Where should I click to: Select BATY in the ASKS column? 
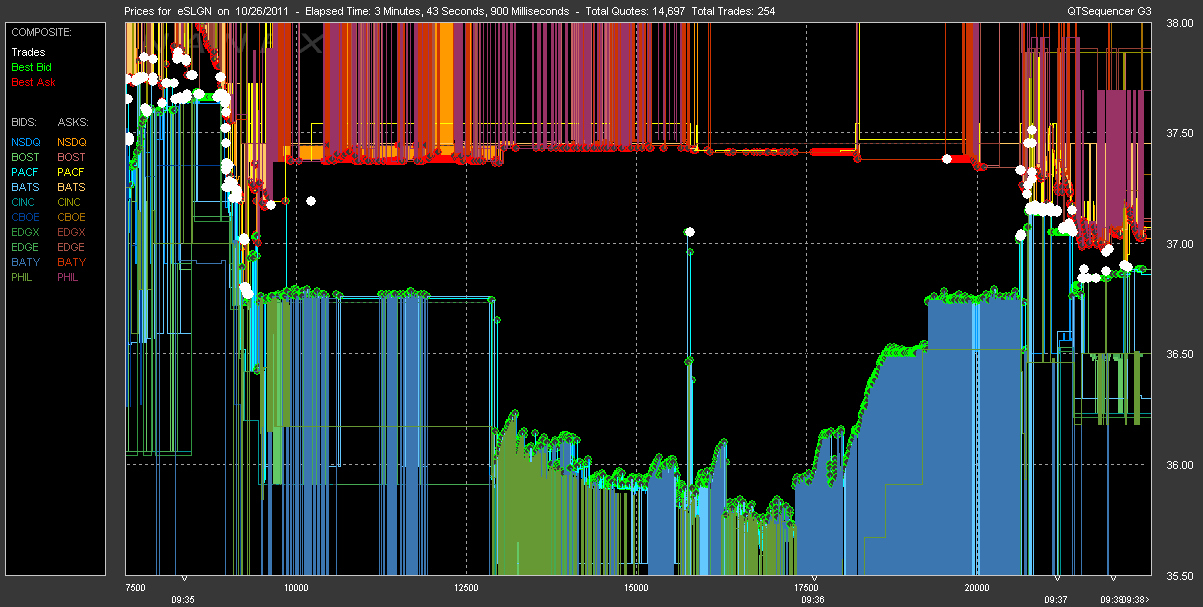click(x=72, y=262)
